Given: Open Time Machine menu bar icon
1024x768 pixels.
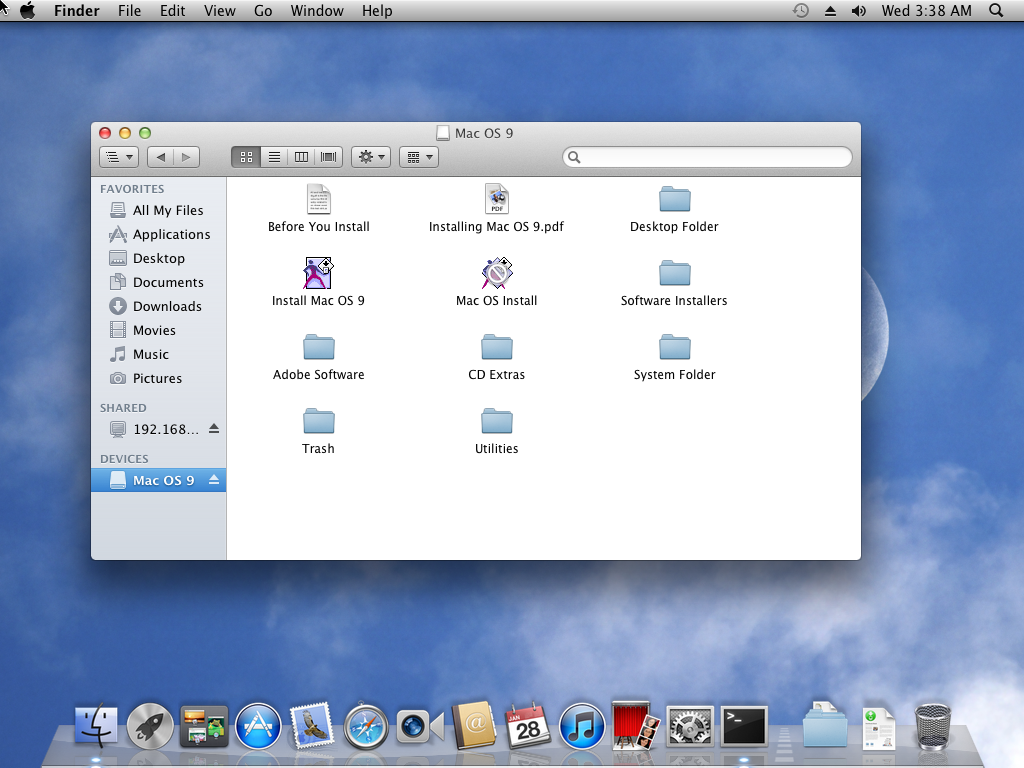Looking at the screenshot, I should click(801, 10).
